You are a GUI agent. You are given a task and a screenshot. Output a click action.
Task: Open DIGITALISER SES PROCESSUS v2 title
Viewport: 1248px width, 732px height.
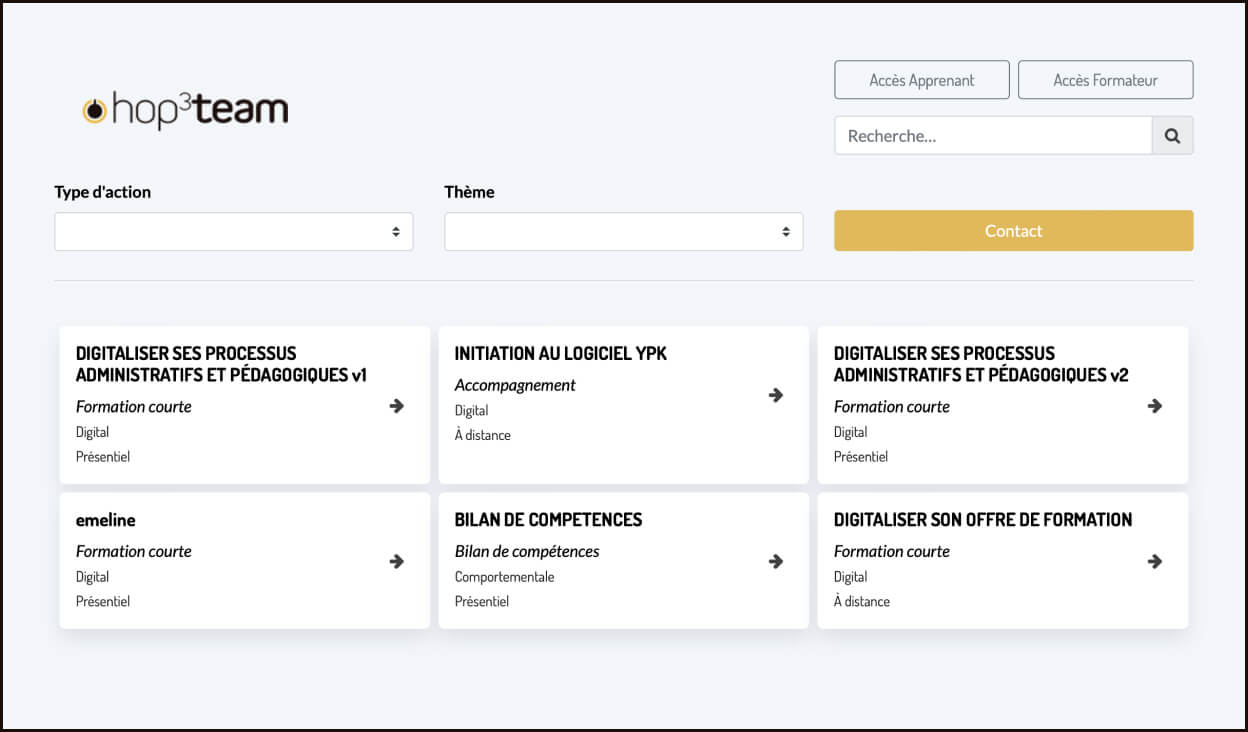point(980,364)
